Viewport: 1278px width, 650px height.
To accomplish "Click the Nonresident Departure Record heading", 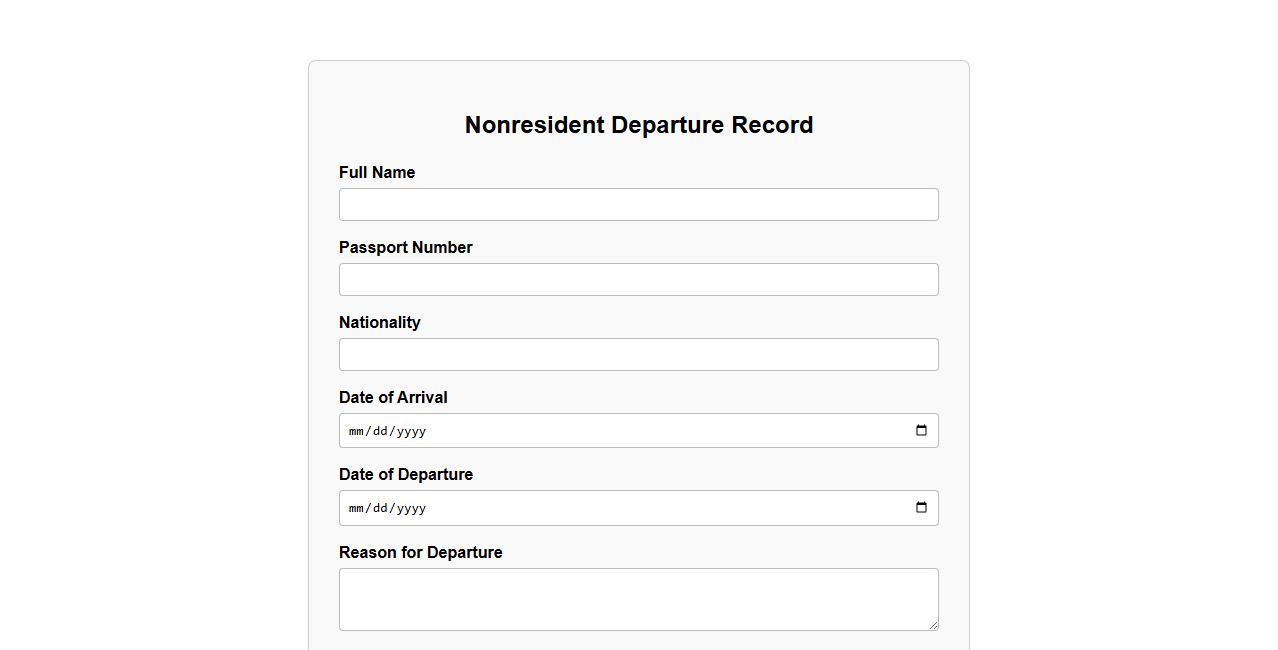I will coord(638,125).
